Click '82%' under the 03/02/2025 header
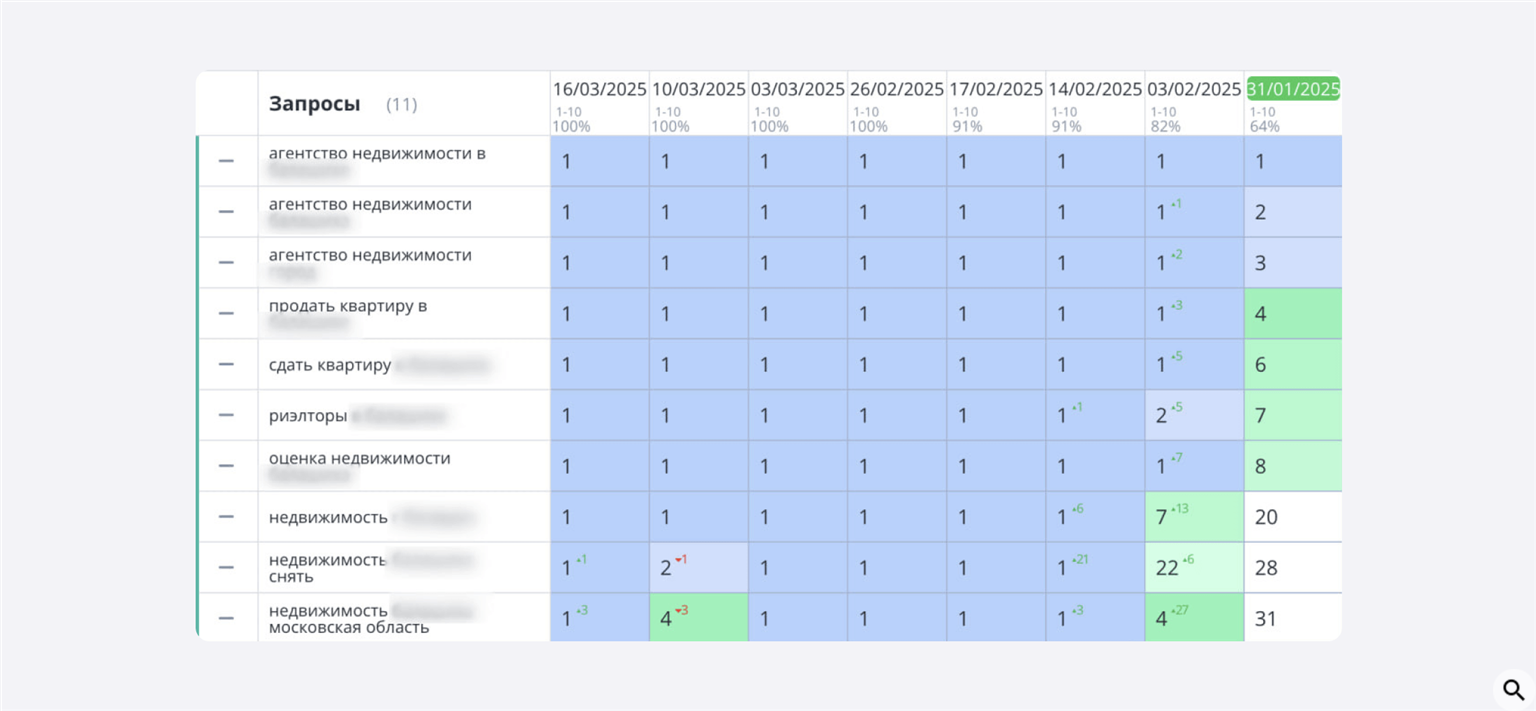The height and width of the screenshot is (711, 1536). tap(1166, 127)
